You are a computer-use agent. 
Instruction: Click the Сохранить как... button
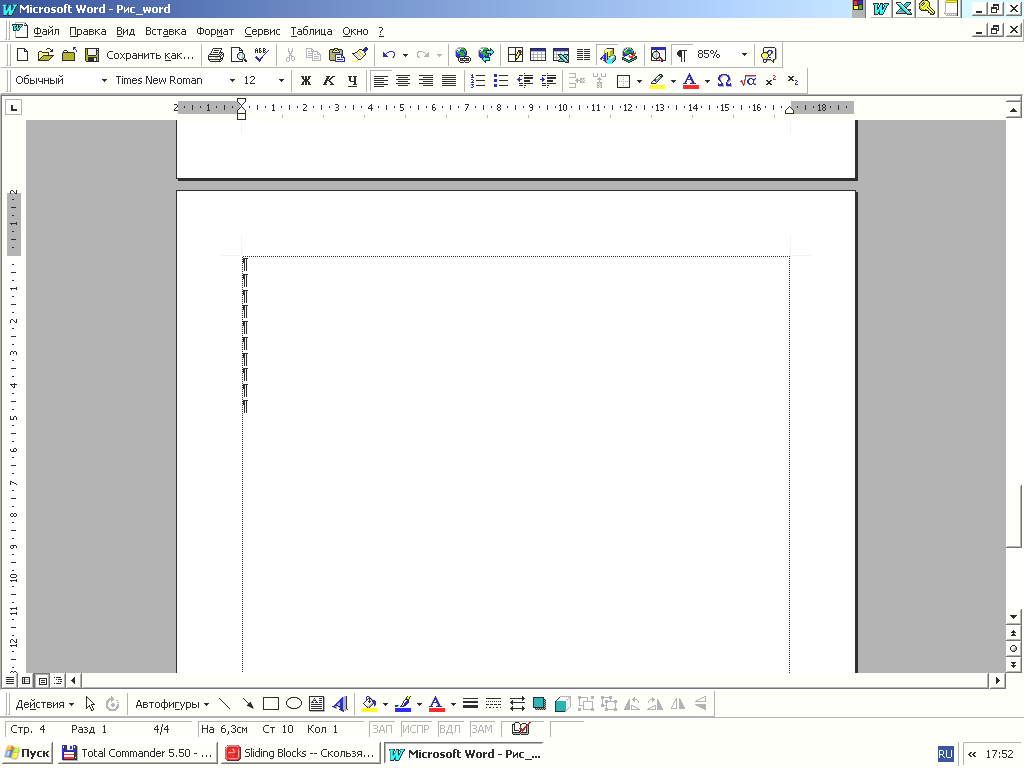point(150,55)
